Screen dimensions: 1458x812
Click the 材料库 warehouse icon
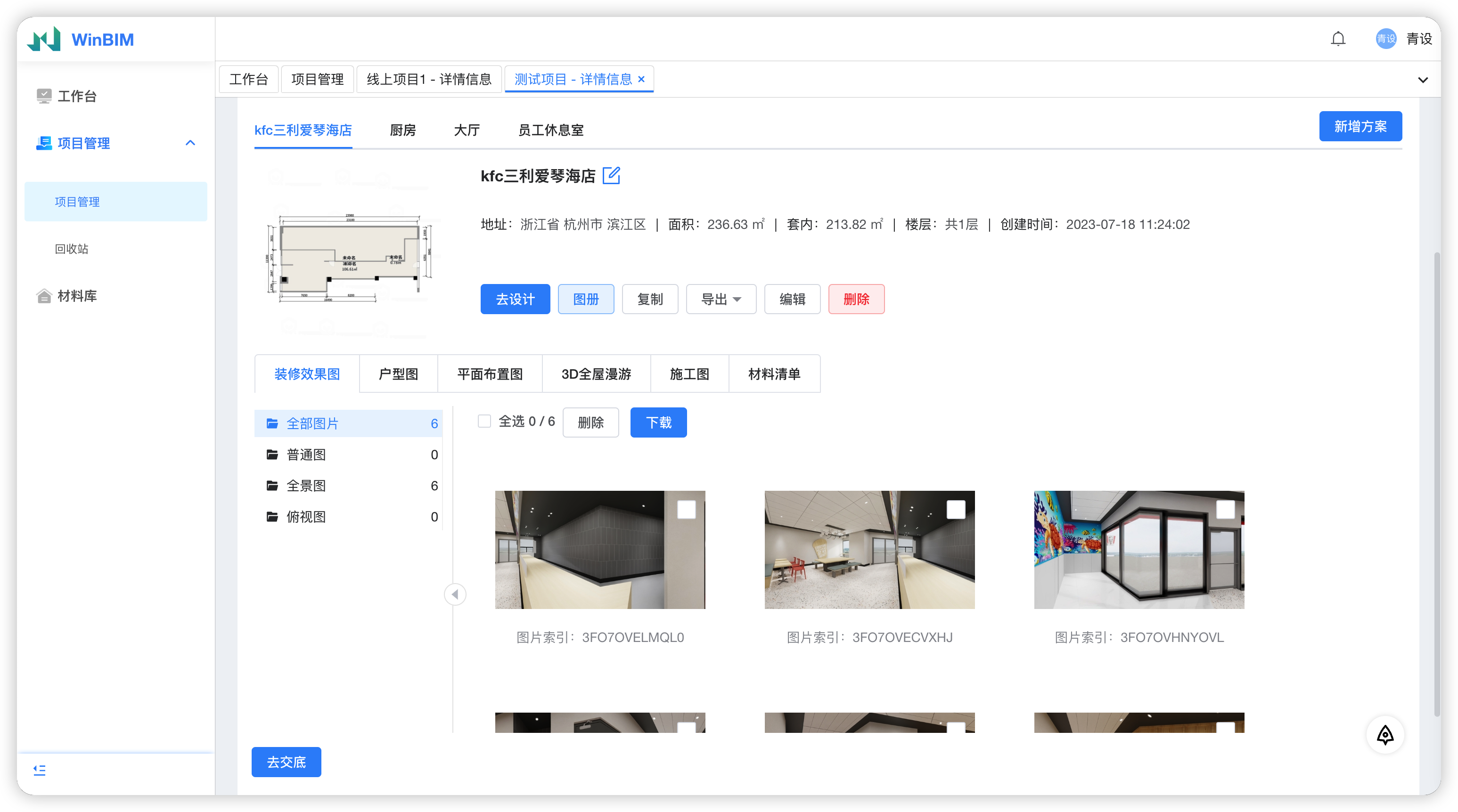point(43,295)
